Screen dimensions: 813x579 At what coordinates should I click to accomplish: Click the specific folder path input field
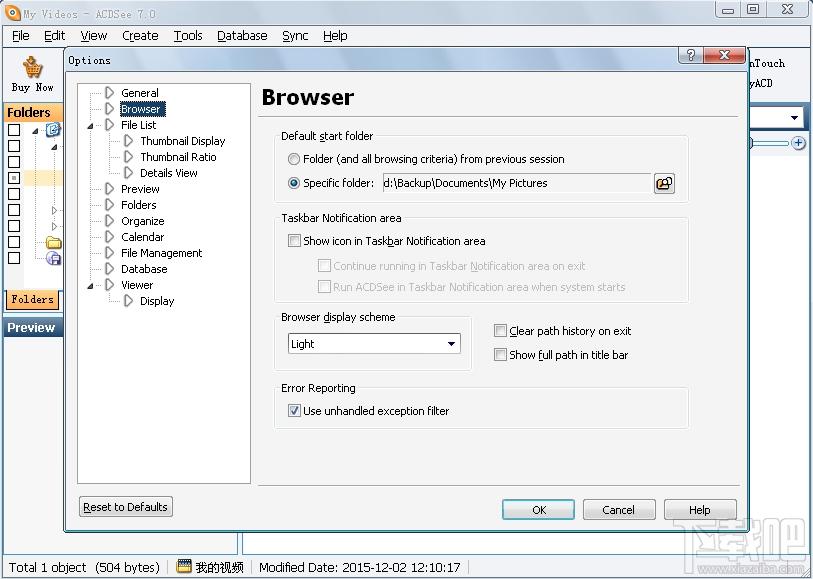click(516, 183)
